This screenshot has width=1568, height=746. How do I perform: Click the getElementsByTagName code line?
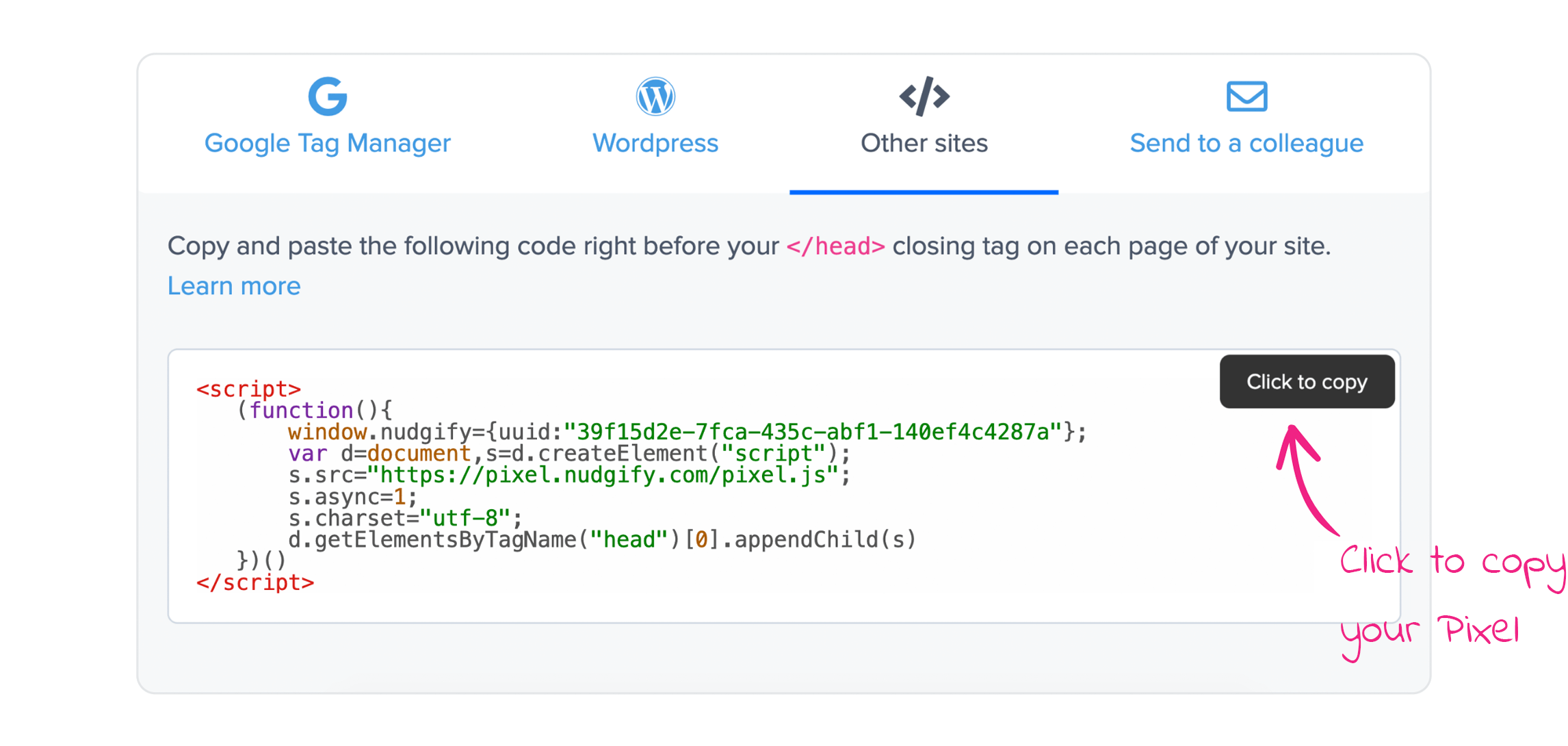[602, 540]
